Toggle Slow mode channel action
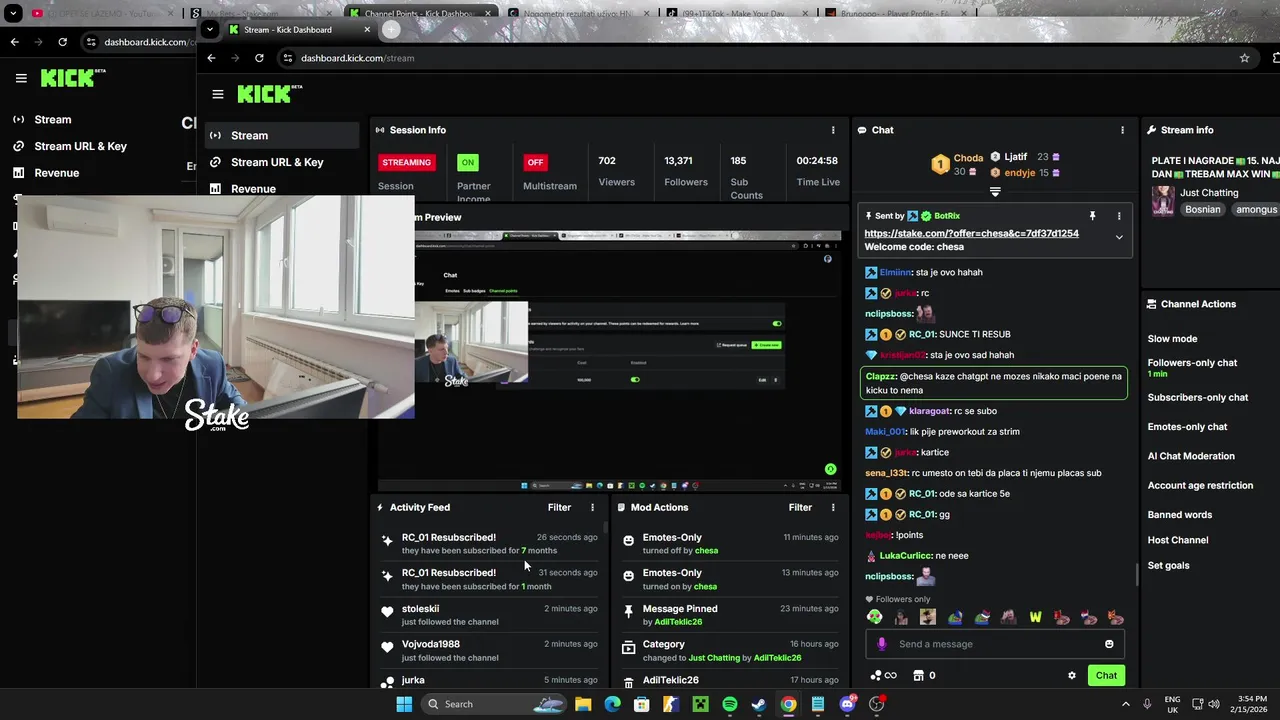Image resolution: width=1280 pixels, height=720 pixels. pos(1172,339)
